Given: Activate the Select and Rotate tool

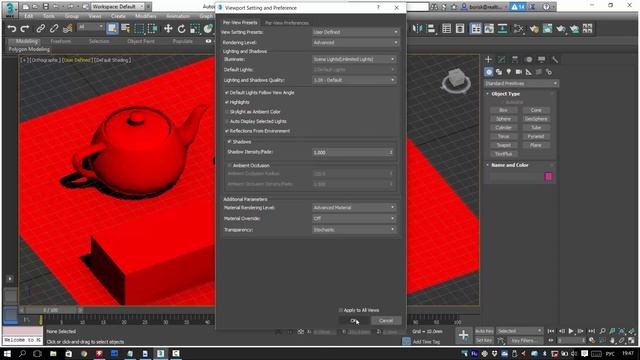Looking at the screenshot, I should 182,29.
